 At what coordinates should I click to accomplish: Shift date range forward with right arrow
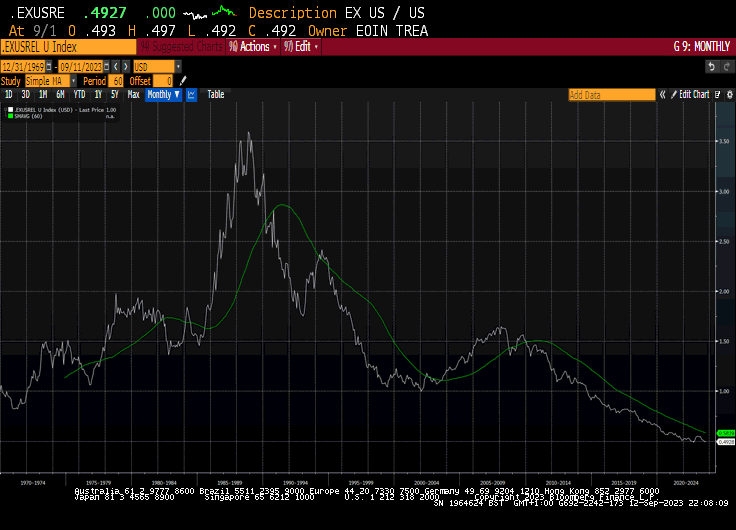click(126, 67)
